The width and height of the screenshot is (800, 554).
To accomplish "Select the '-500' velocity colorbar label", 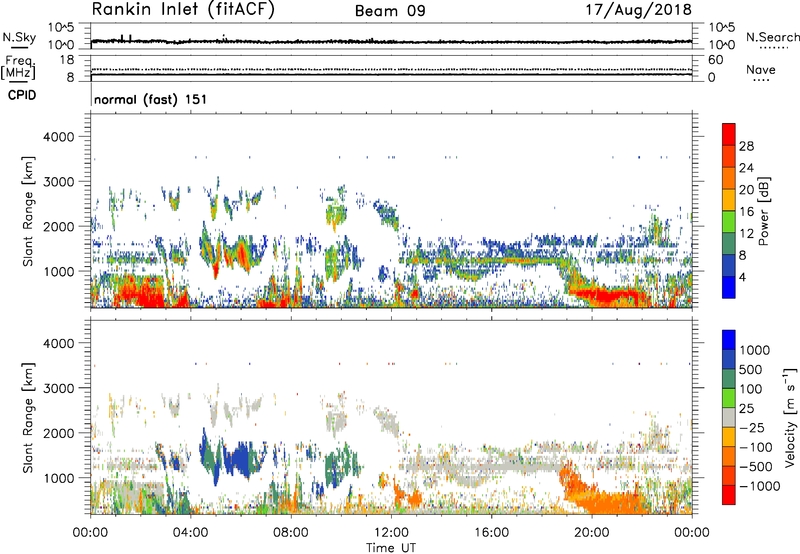I will pyautogui.click(x=756, y=467).
